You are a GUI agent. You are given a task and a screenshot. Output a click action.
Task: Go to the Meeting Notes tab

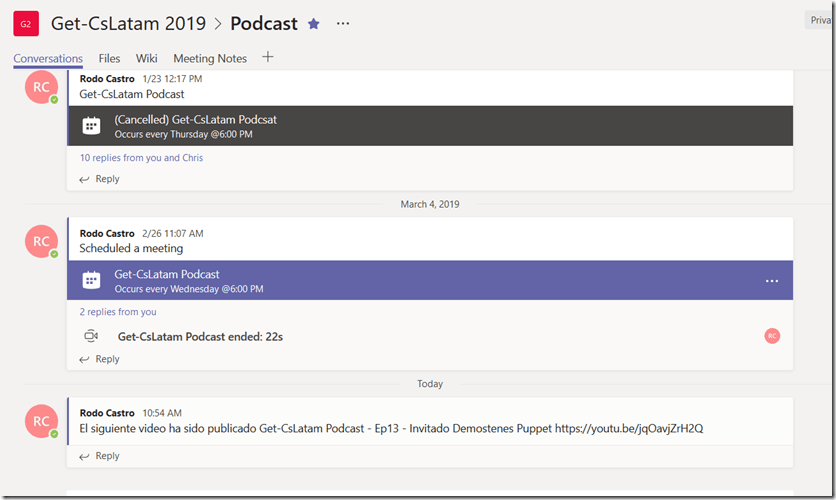pyautogui.click(x=211, y=59)
